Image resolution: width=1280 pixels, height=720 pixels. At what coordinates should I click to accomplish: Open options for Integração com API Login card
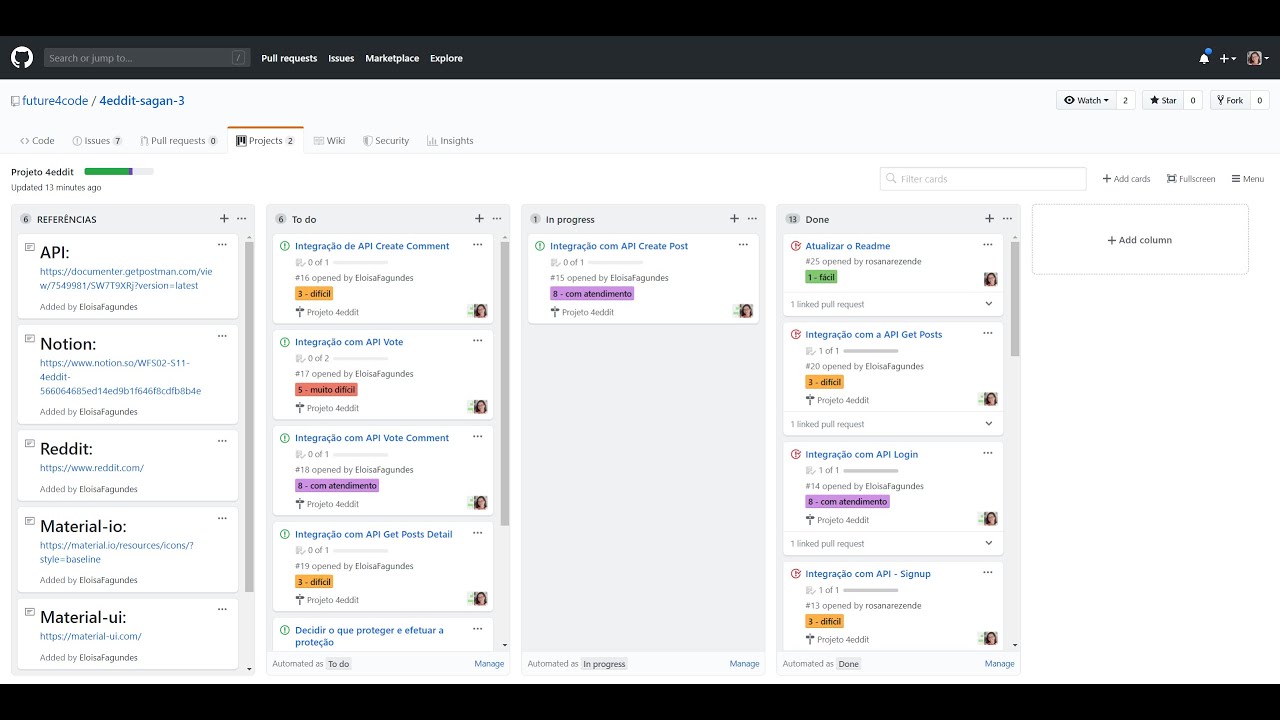click(x=988, y=453)
